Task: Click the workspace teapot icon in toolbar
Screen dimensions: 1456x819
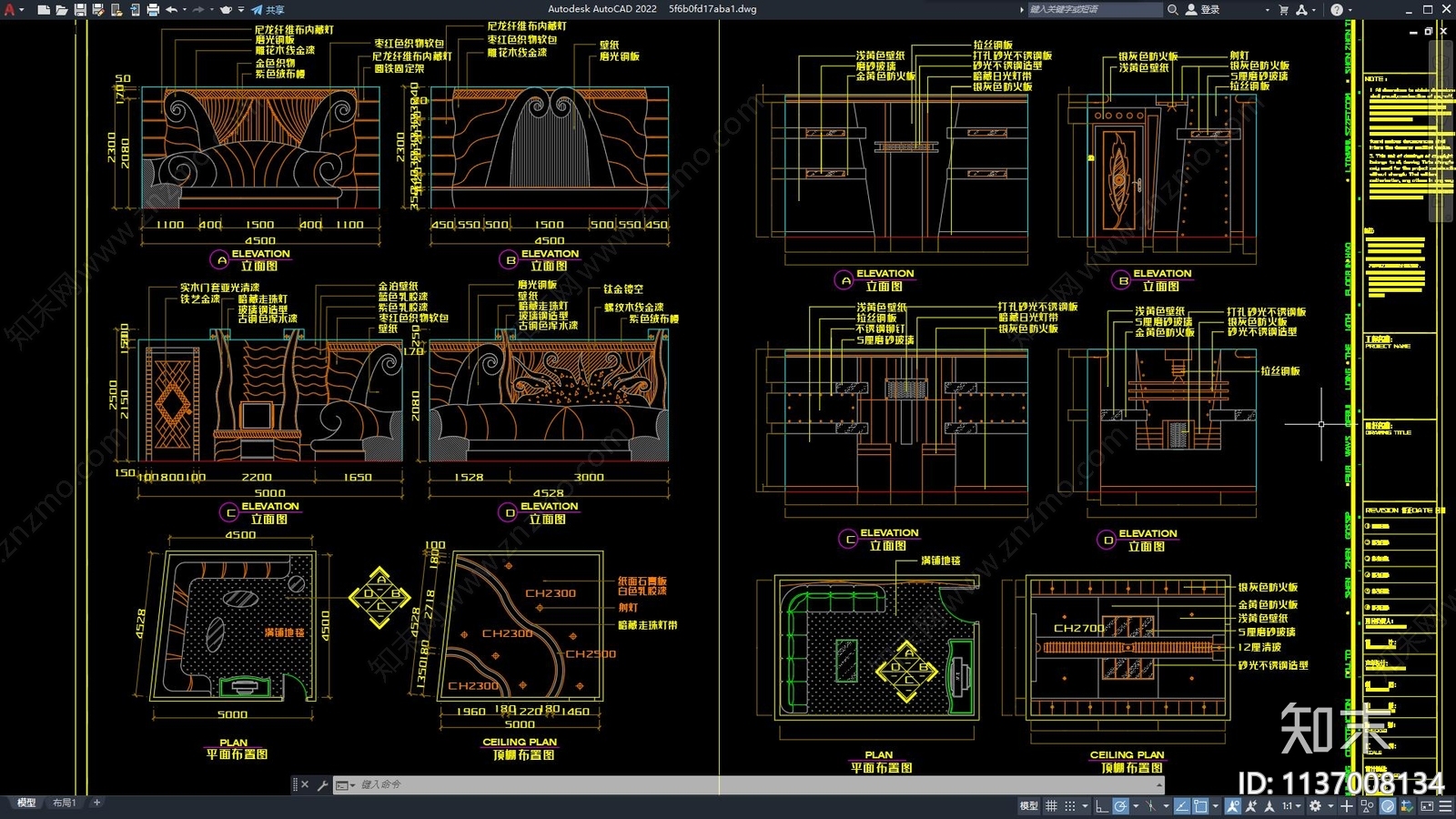Action: pyautogui.click(x=226, y=9)
